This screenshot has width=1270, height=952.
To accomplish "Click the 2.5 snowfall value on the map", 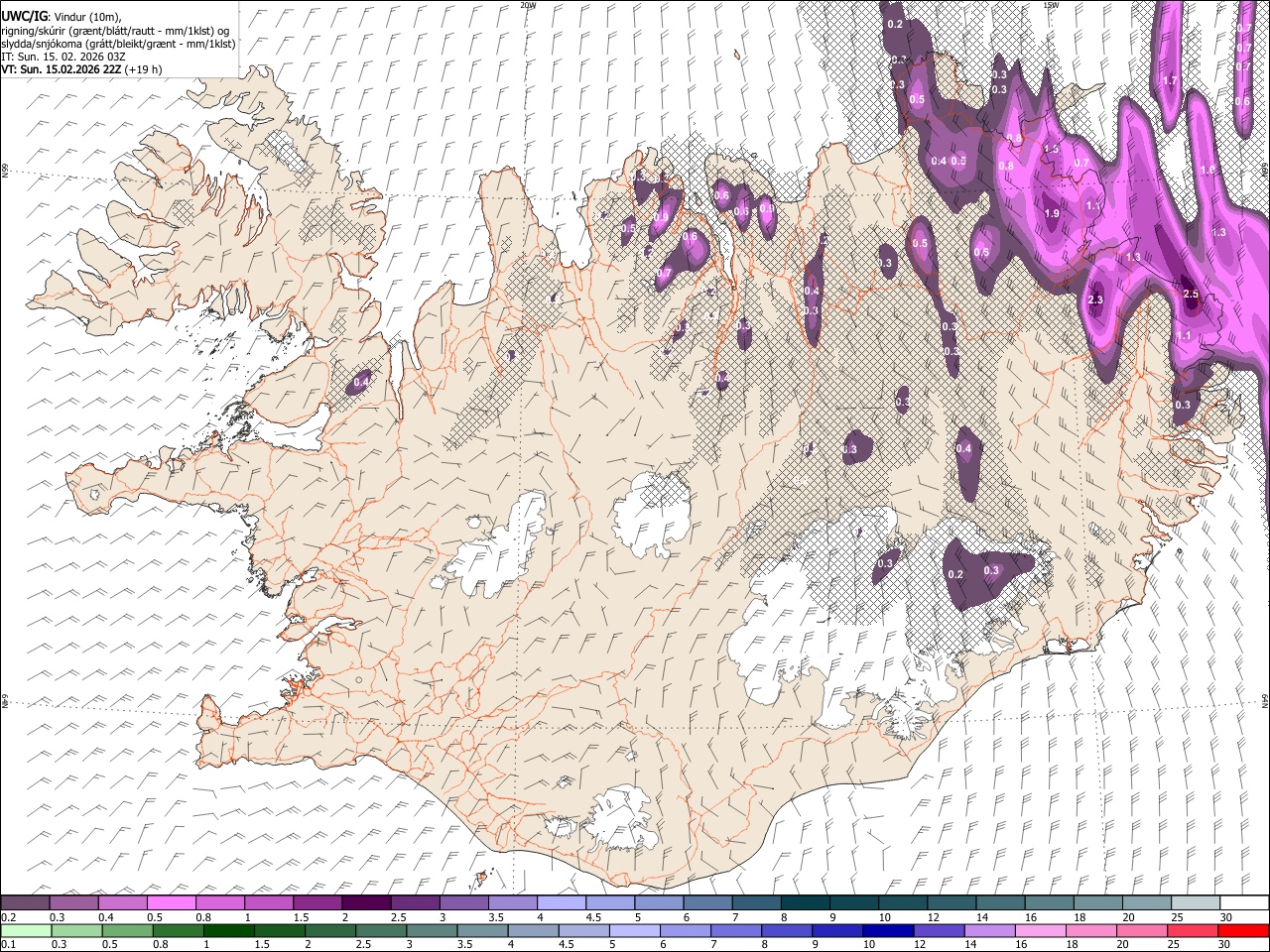I will [x=1192, y=295].
